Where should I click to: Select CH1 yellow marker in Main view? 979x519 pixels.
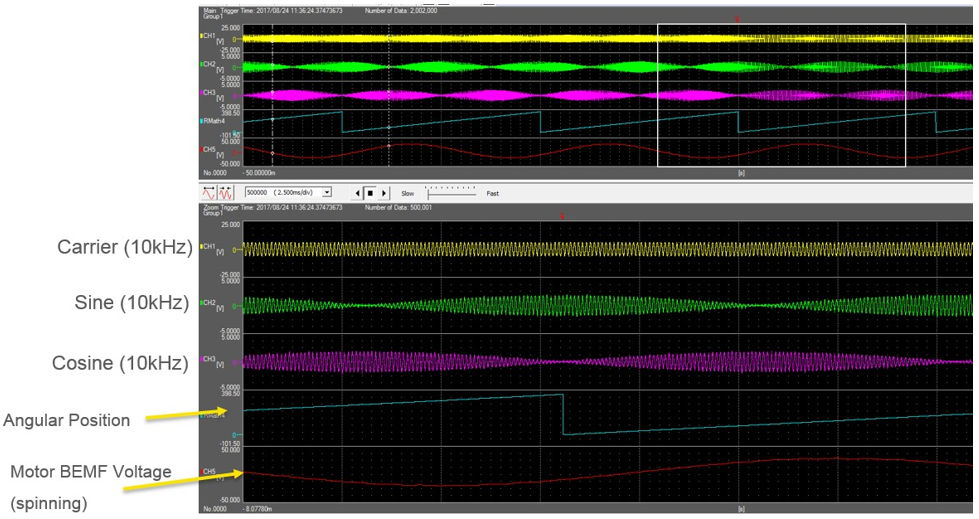pos(202,36)
